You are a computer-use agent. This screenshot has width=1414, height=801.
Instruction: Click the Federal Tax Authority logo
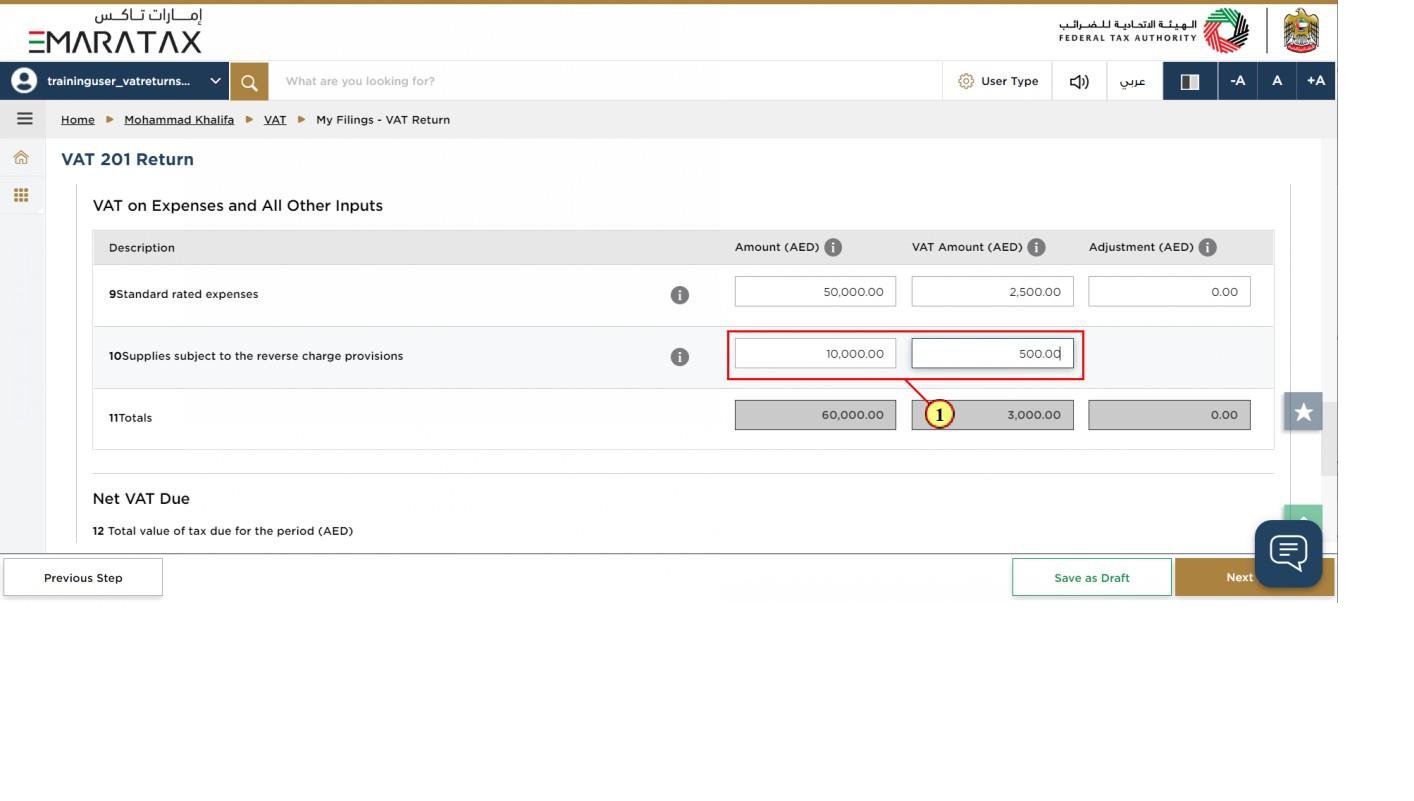click(x=1155, y=31)
